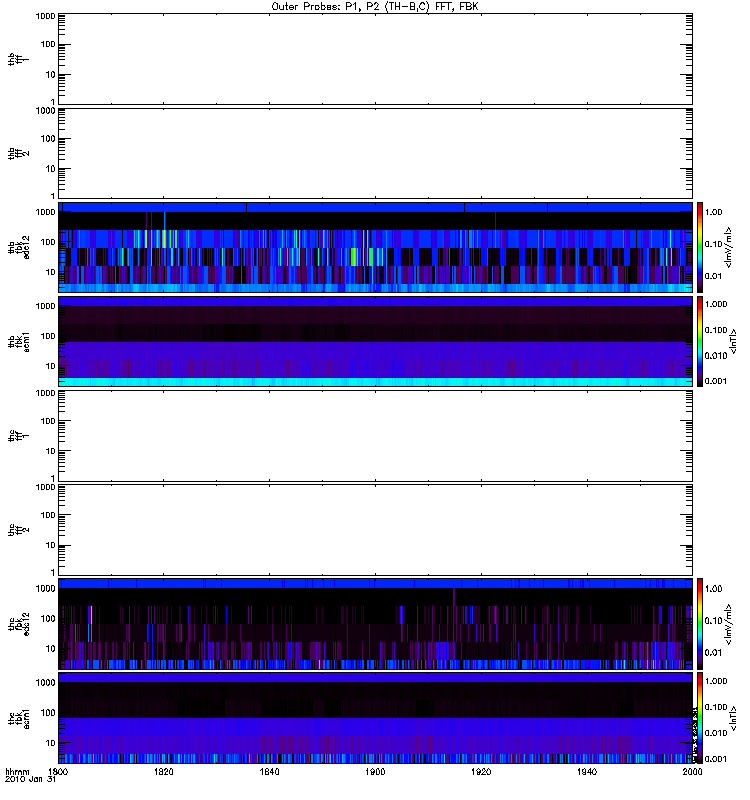The width and height of the screenshot is (750, 800).
Task: Click the "1000" y-axis tick of thb fff 1 panel
Action: coord(45,16)
